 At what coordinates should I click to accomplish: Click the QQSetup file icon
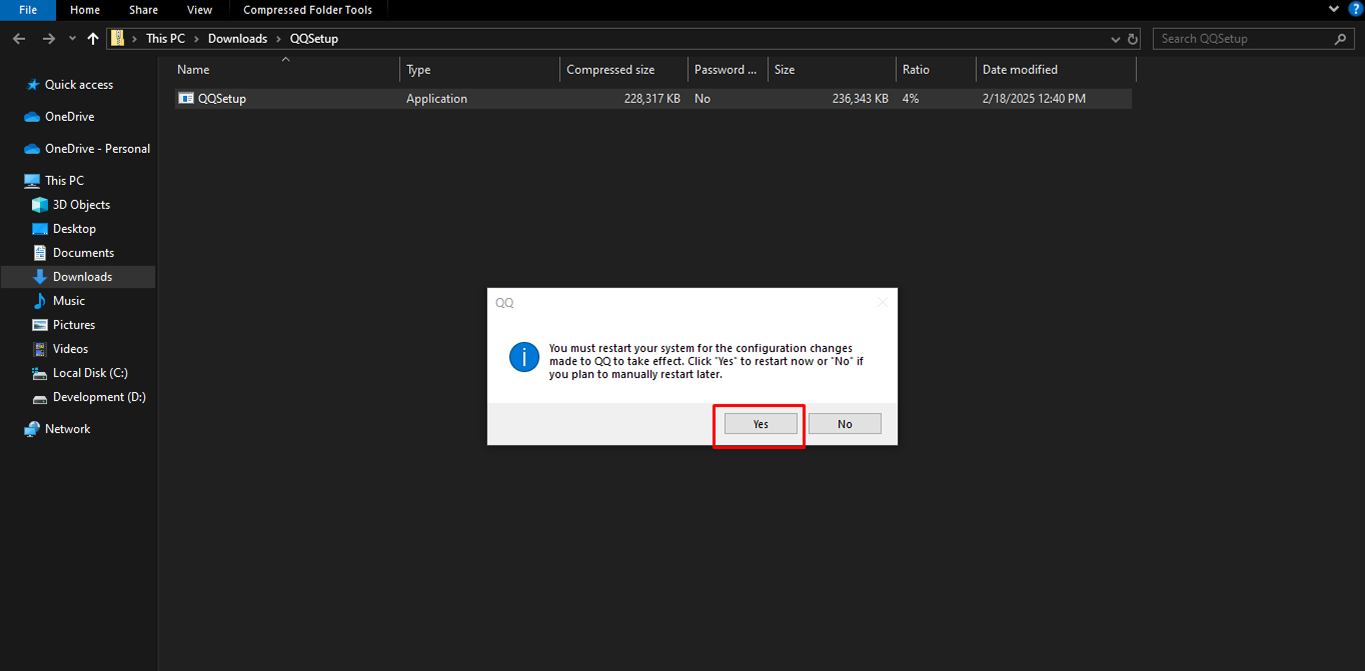pos(186,99)
